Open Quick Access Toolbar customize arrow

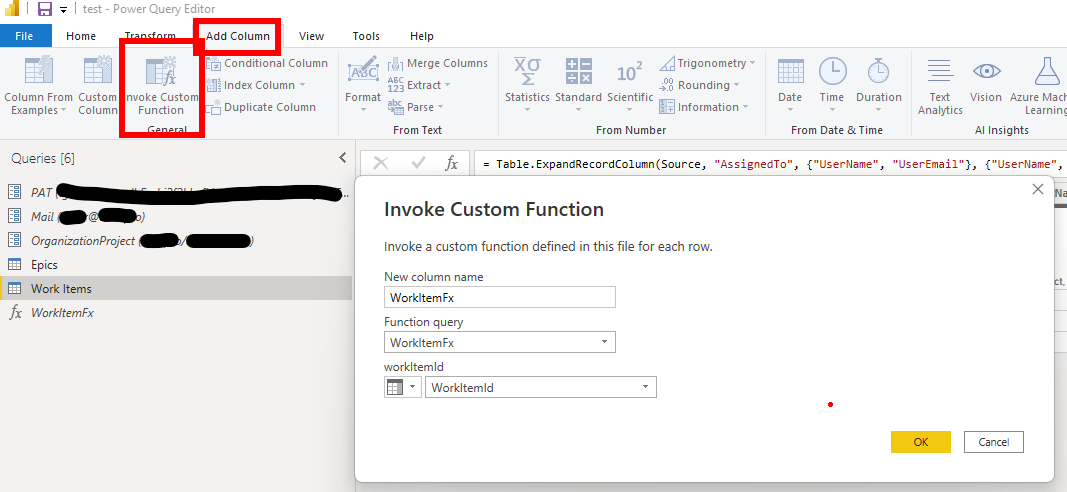click(x=63, y=10)
